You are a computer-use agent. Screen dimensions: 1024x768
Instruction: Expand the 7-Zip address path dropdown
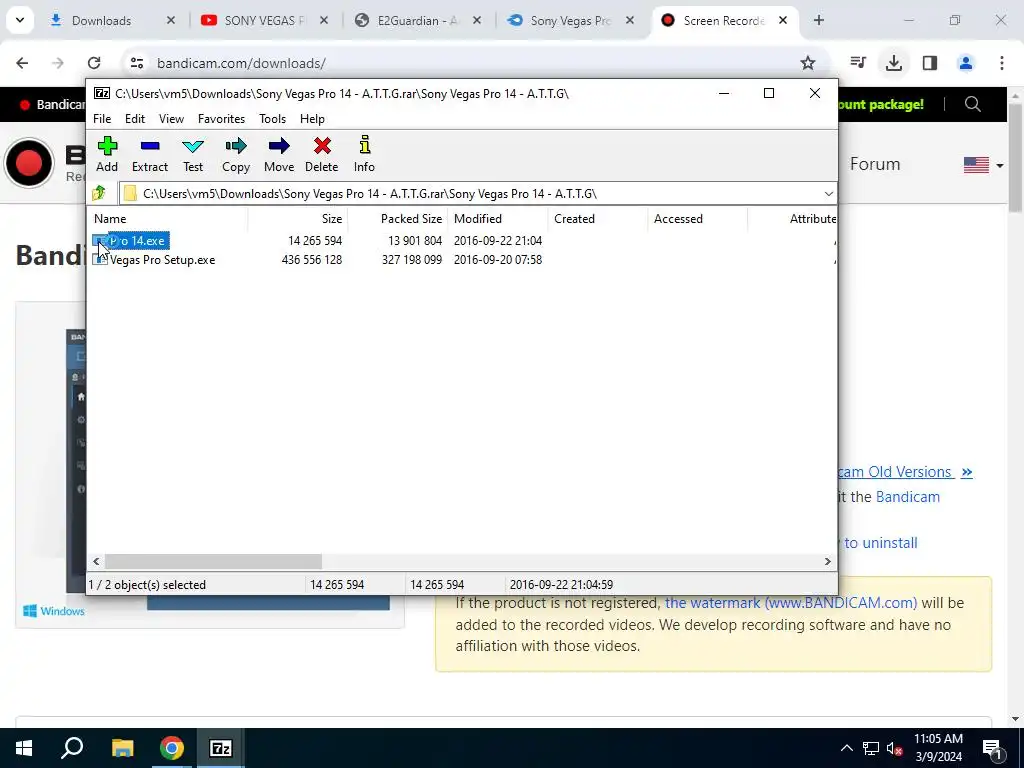pyautogui.click(x=828, y=194)
